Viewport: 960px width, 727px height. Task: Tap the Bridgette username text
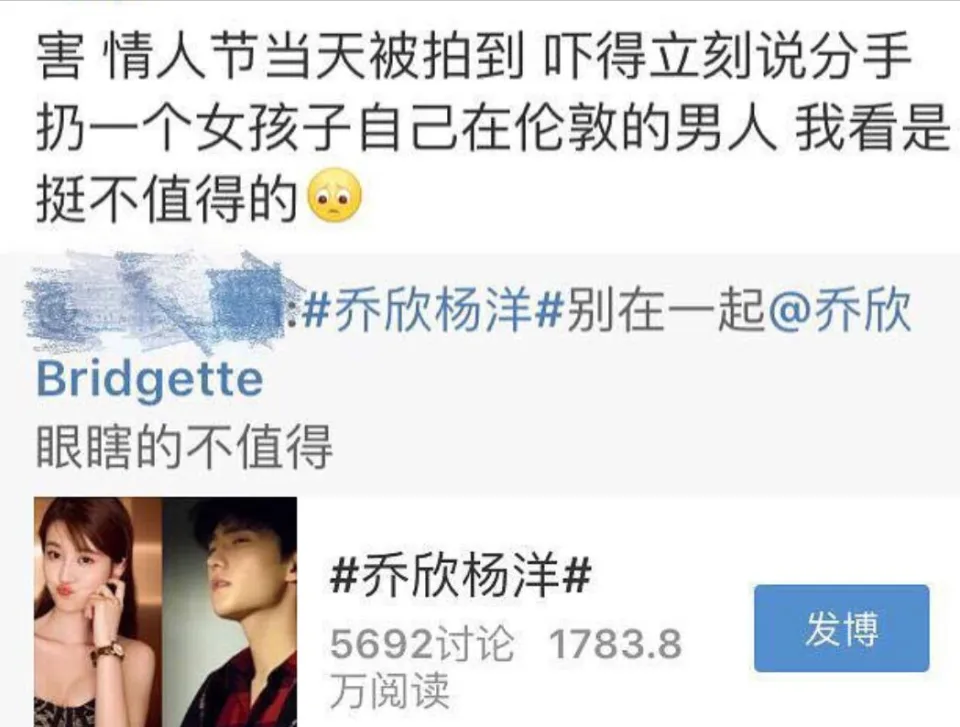pyautogui.click(x=150, y=380)
